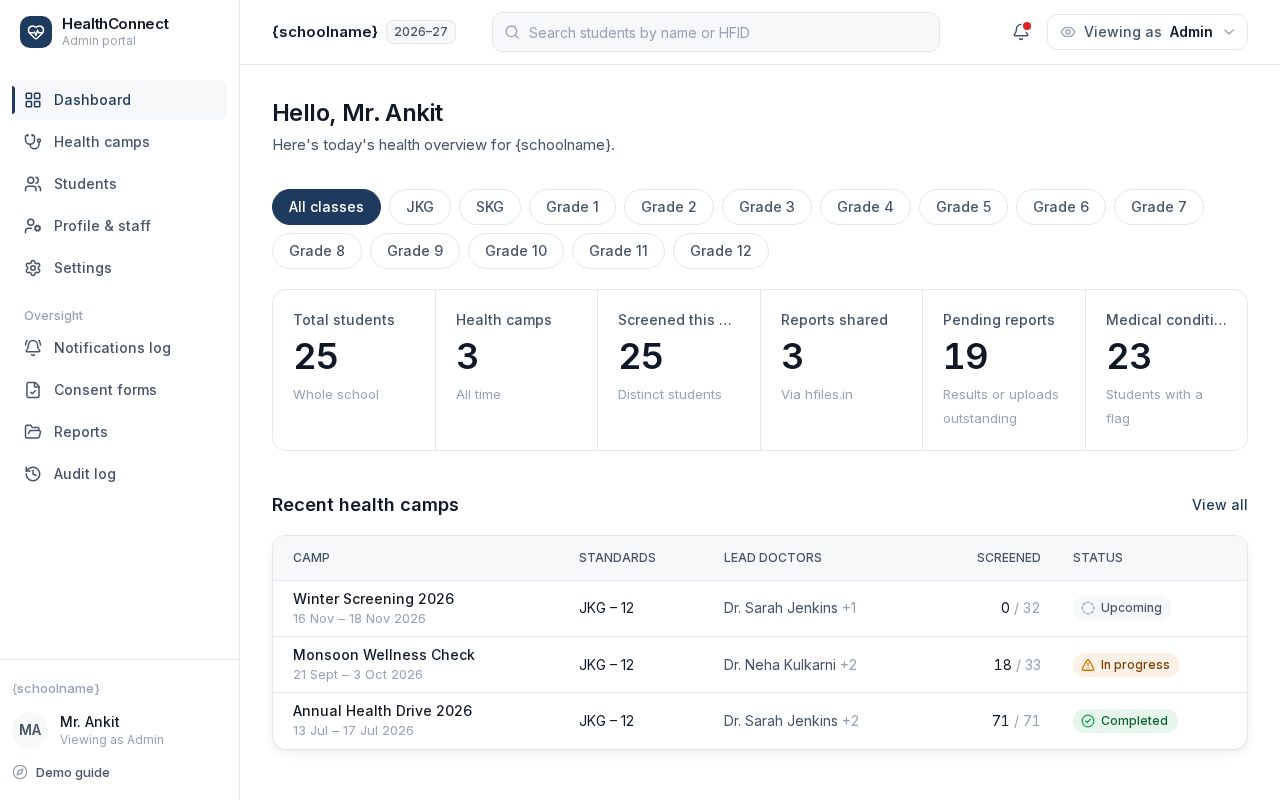Open Health camps in sidebar
This screenshot has width=1280, height=800.
tap(120, 142)
